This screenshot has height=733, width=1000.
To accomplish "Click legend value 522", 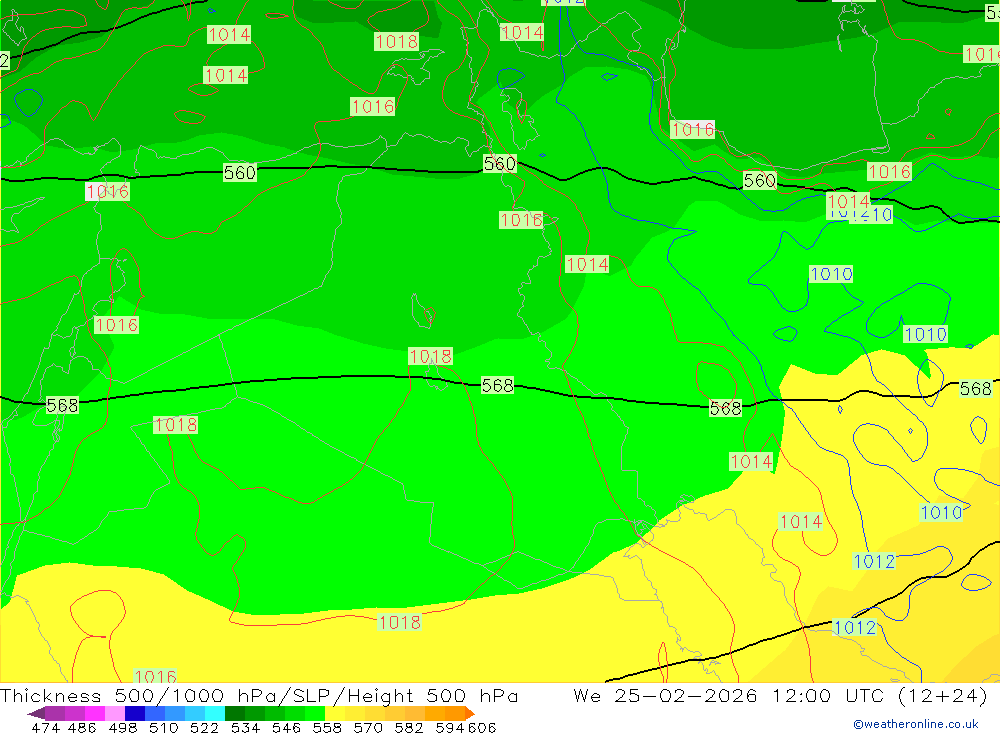I will tap(204, 728).
